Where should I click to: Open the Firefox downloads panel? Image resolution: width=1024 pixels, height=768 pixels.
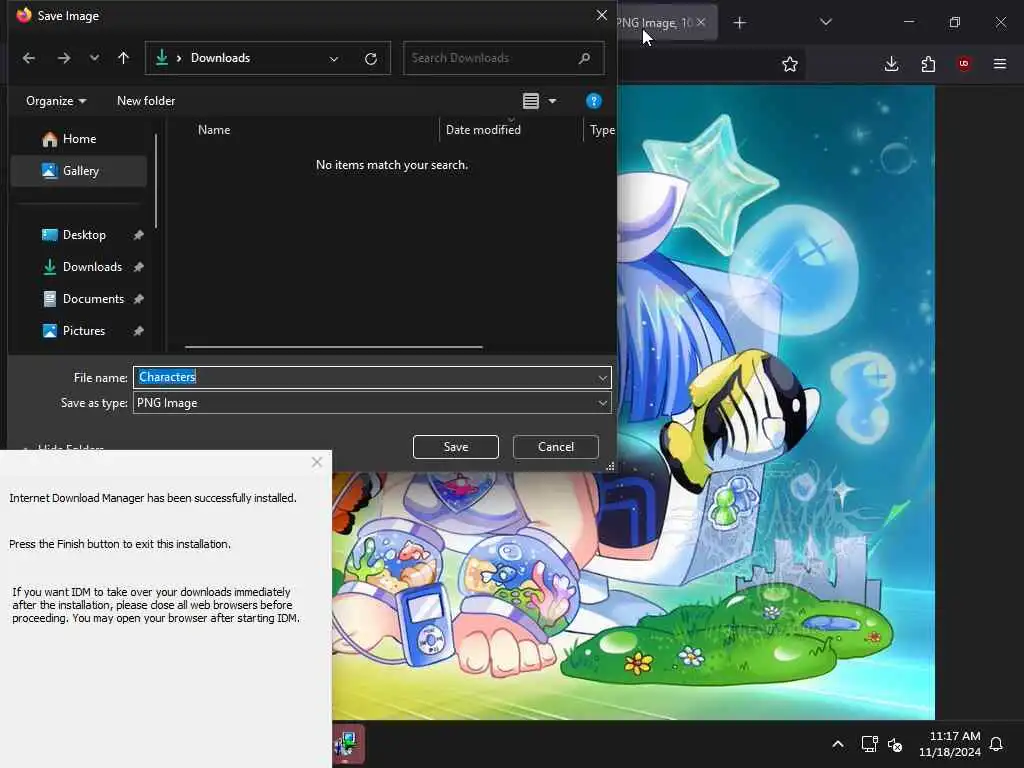point(891,64)
